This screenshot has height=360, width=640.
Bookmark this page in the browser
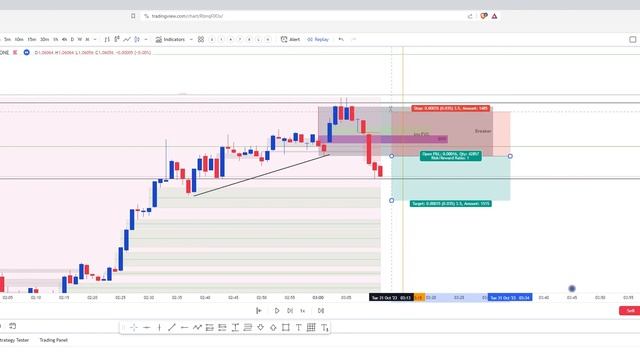[x=133, y=16]
